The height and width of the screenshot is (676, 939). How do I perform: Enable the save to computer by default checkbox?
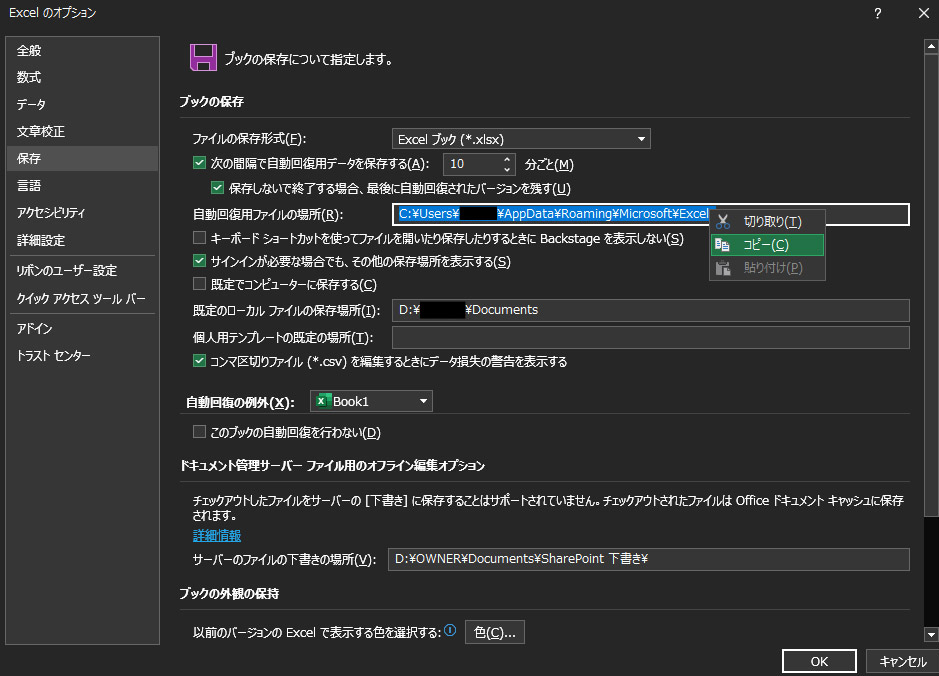click(199, 285)
